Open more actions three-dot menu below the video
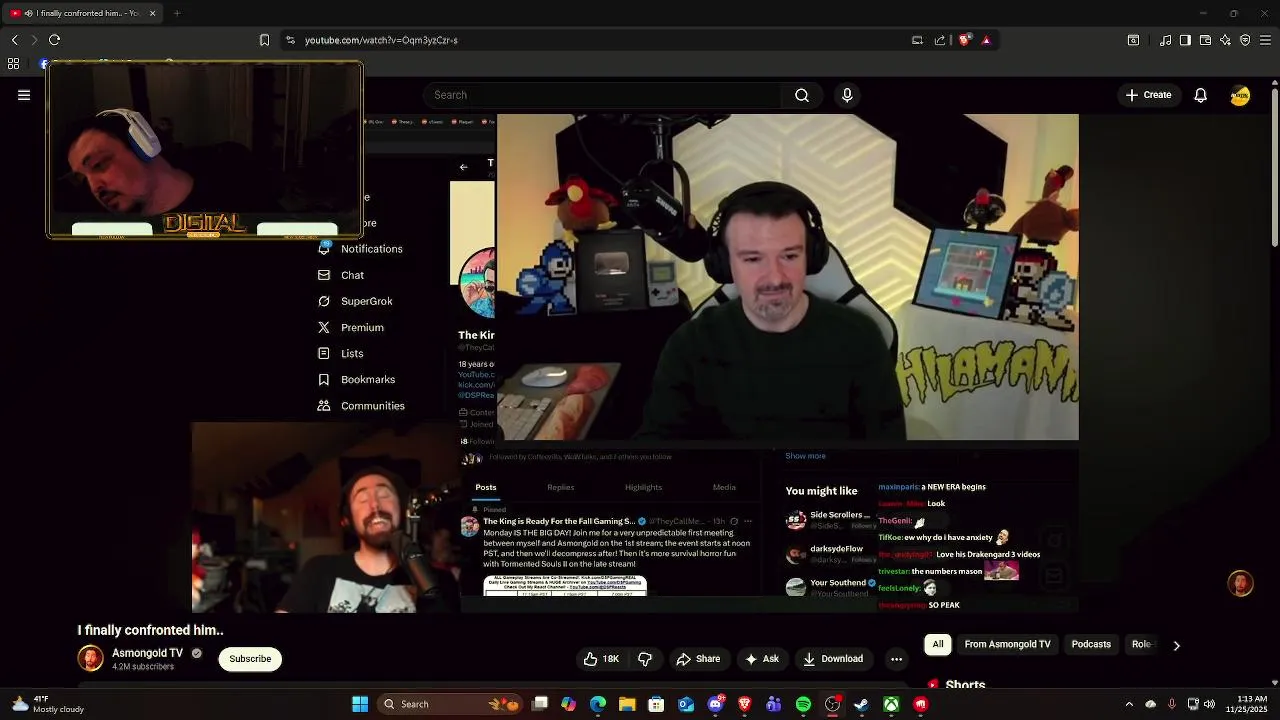 pos(896,659)
